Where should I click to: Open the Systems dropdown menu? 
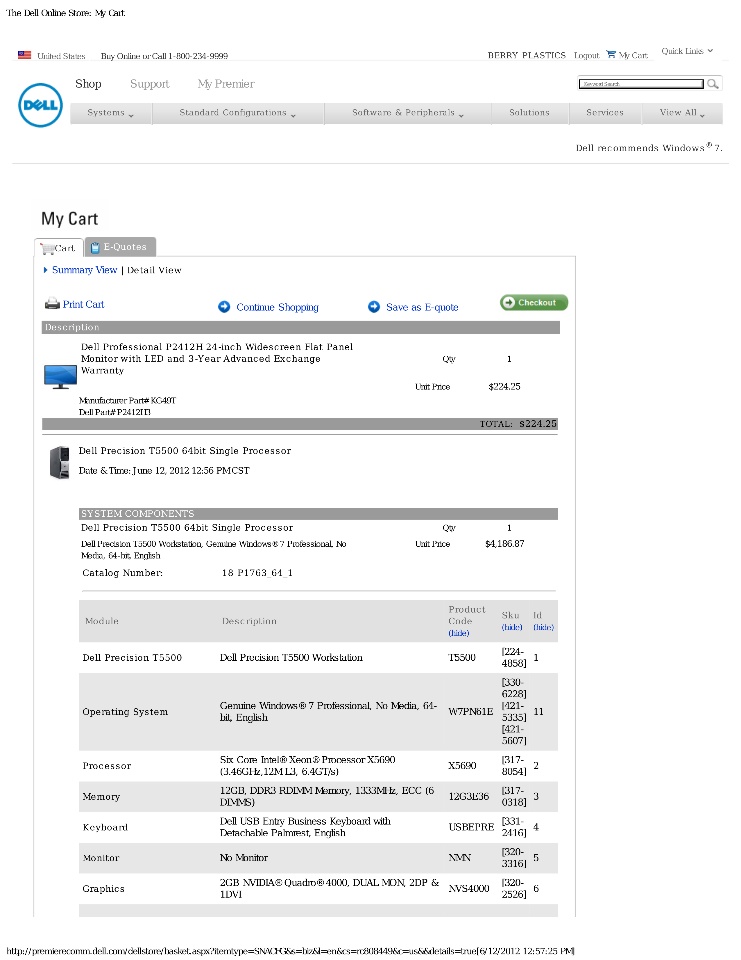(111, 113)
